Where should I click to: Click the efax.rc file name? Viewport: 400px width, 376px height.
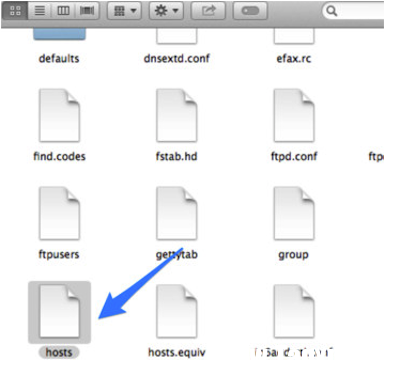[x=294, y=59]
